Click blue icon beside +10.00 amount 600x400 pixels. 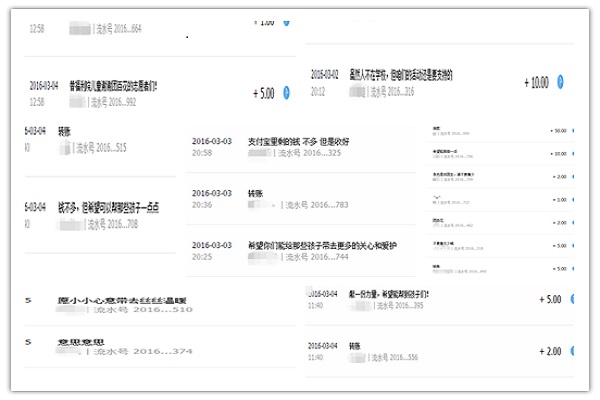pyautogui.click(x=561, y=82)
